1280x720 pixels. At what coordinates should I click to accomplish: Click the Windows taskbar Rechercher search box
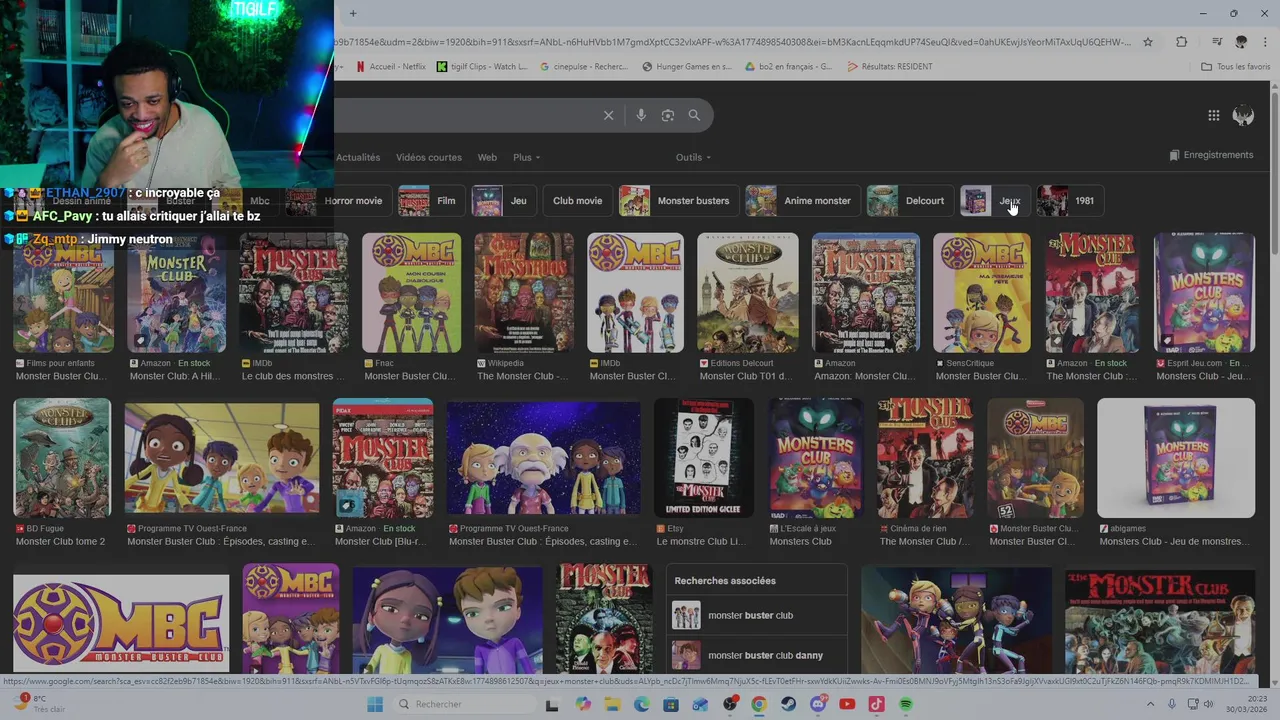tap(465, 704)
